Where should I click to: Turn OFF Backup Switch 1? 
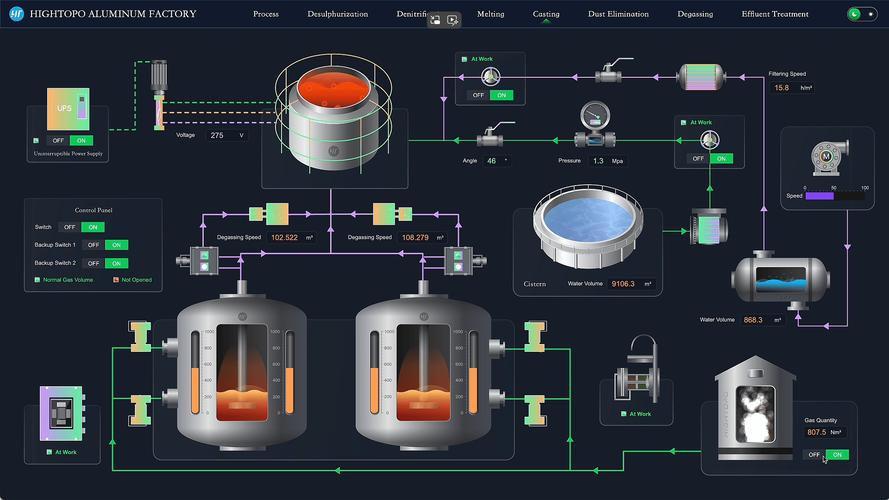93,245
